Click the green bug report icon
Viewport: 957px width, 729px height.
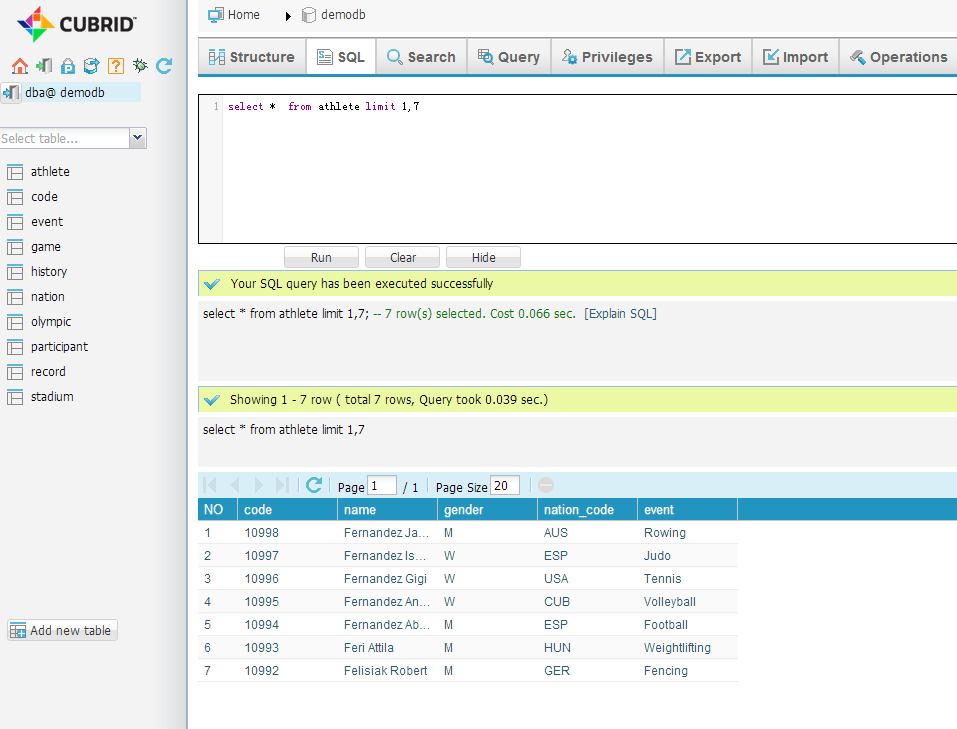coord(140,65)
